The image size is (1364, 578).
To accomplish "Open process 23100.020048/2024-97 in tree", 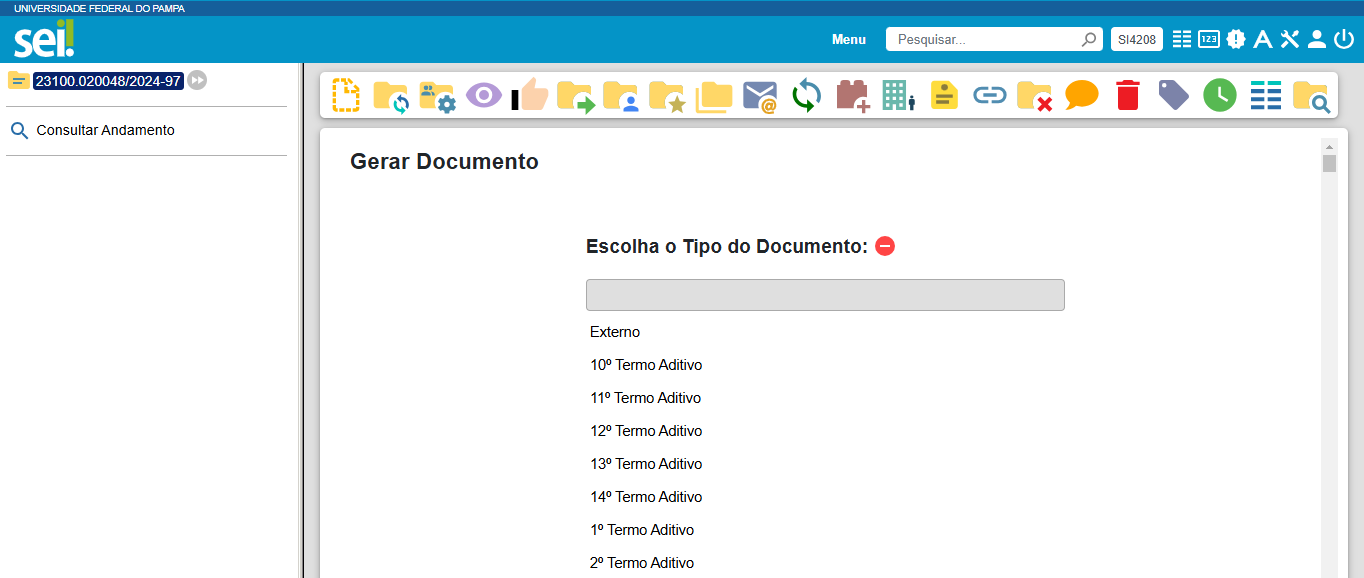I will click(x=107, y=81).
